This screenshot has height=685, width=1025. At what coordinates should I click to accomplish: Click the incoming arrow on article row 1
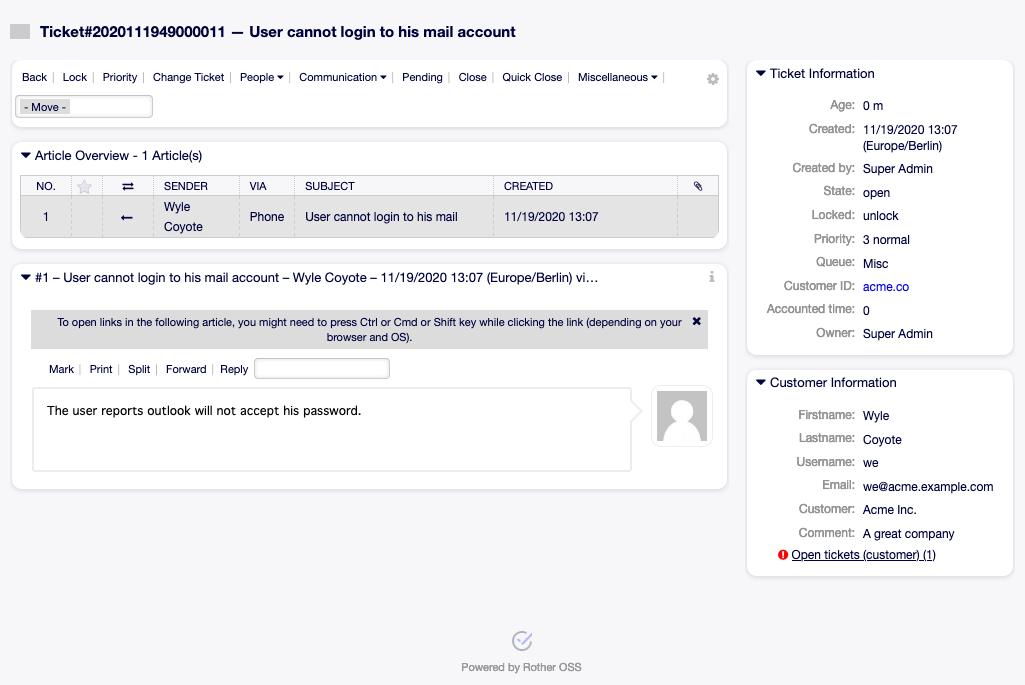tap(127, 217)
